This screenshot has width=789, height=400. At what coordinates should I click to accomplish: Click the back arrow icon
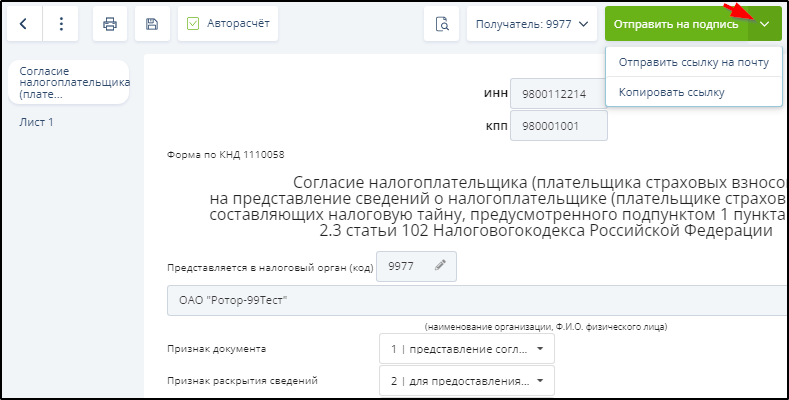coord(25,24)
